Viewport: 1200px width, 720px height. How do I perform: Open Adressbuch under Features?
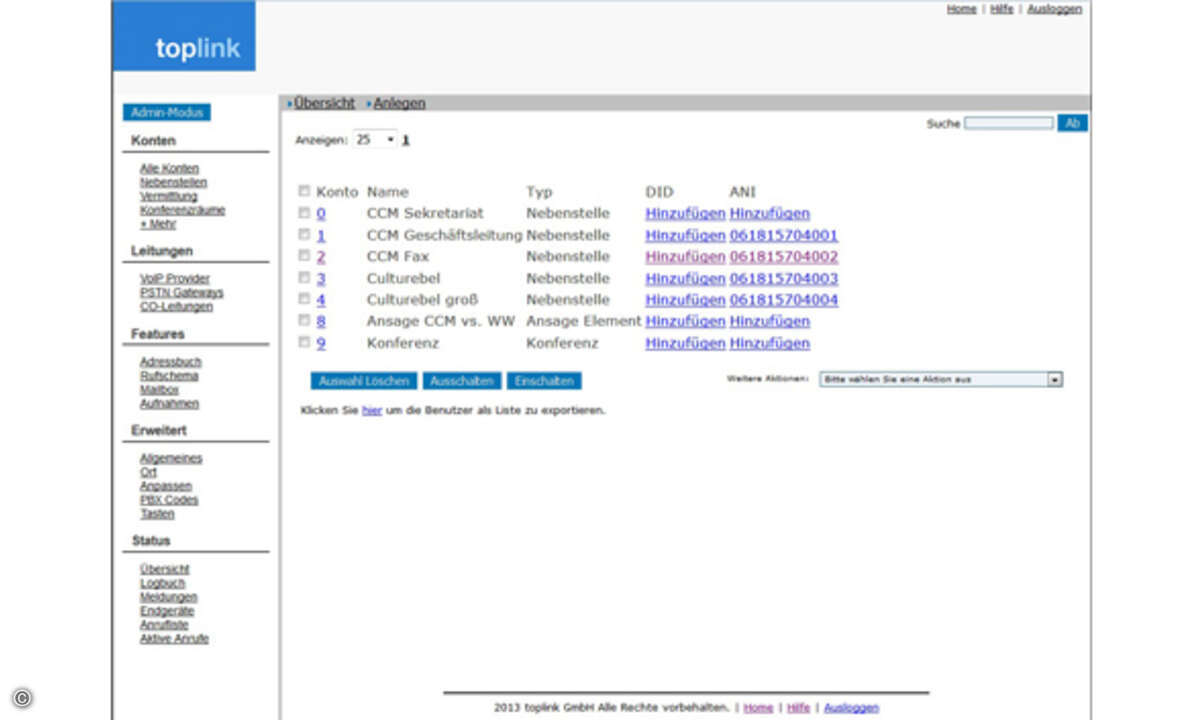coord(170,362)
